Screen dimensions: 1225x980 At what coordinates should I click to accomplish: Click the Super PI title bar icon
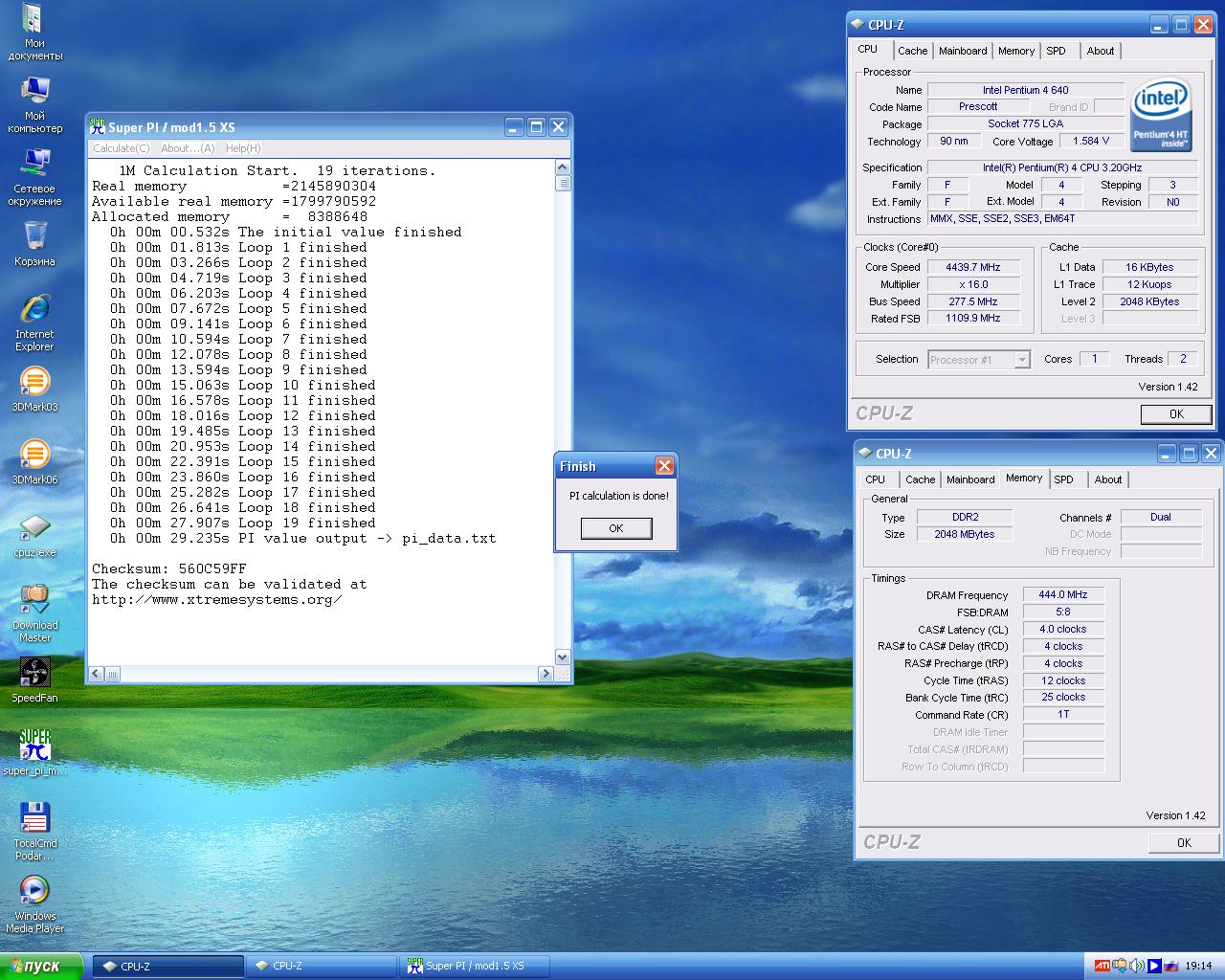[97, 126]
